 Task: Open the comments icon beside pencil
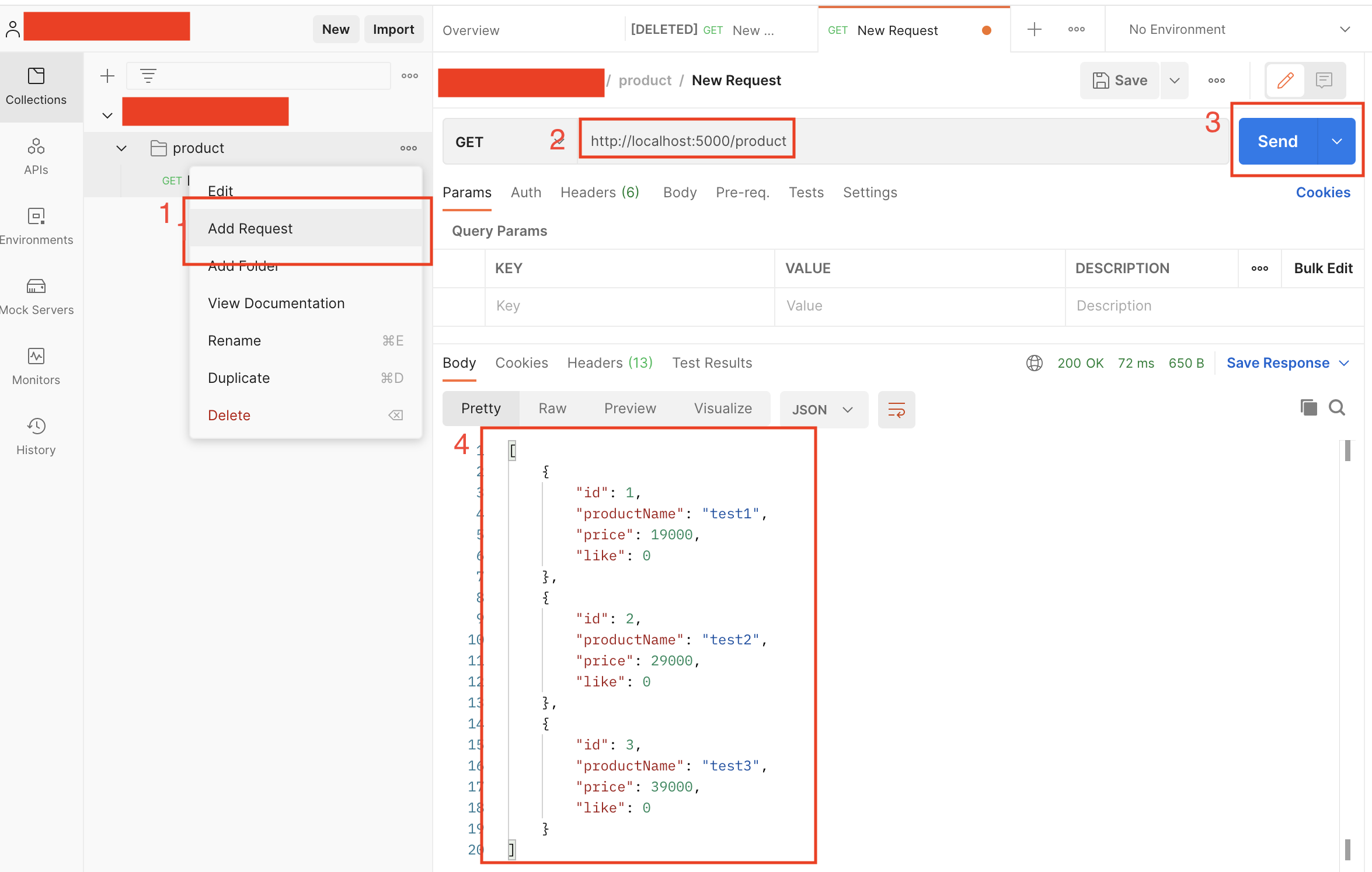pos(1324,80)
